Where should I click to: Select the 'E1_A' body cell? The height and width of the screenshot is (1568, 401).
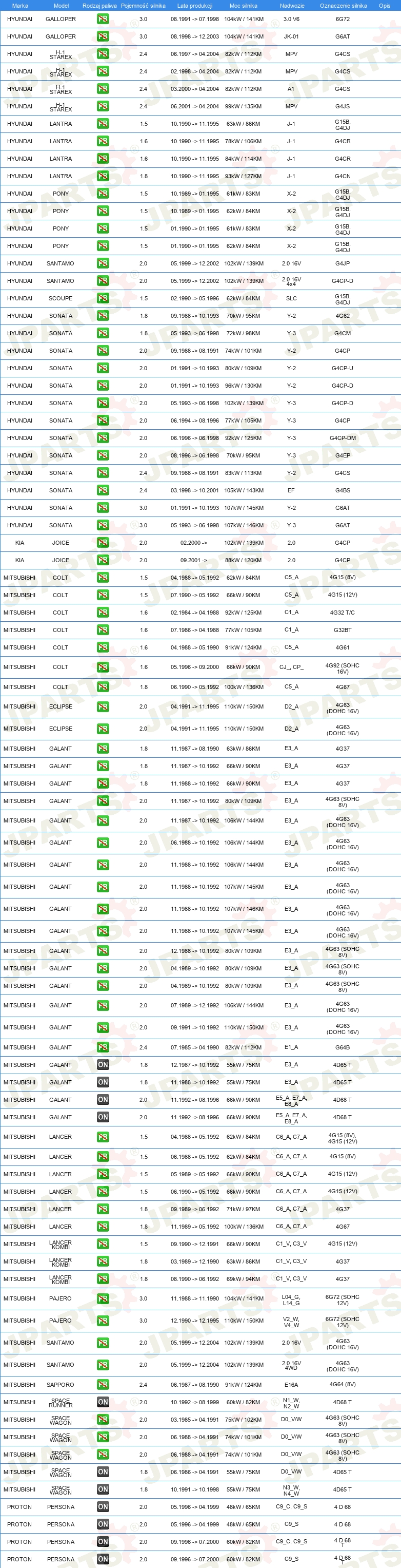click(x=291, y=1047)
